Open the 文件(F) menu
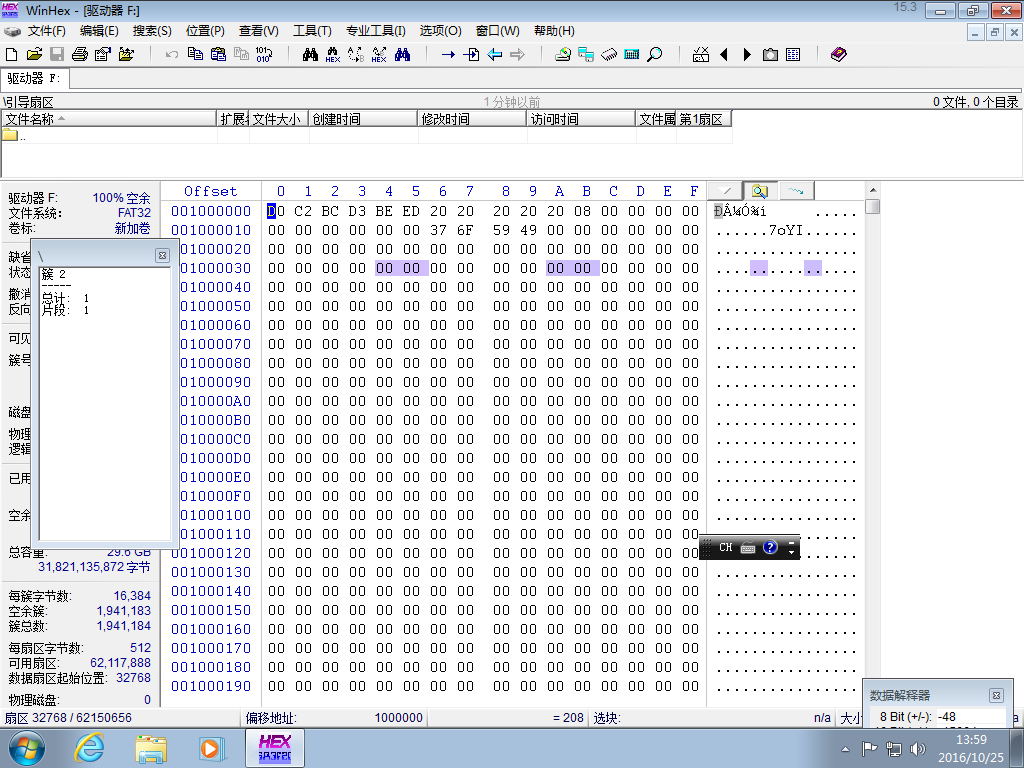 (46, 31)
